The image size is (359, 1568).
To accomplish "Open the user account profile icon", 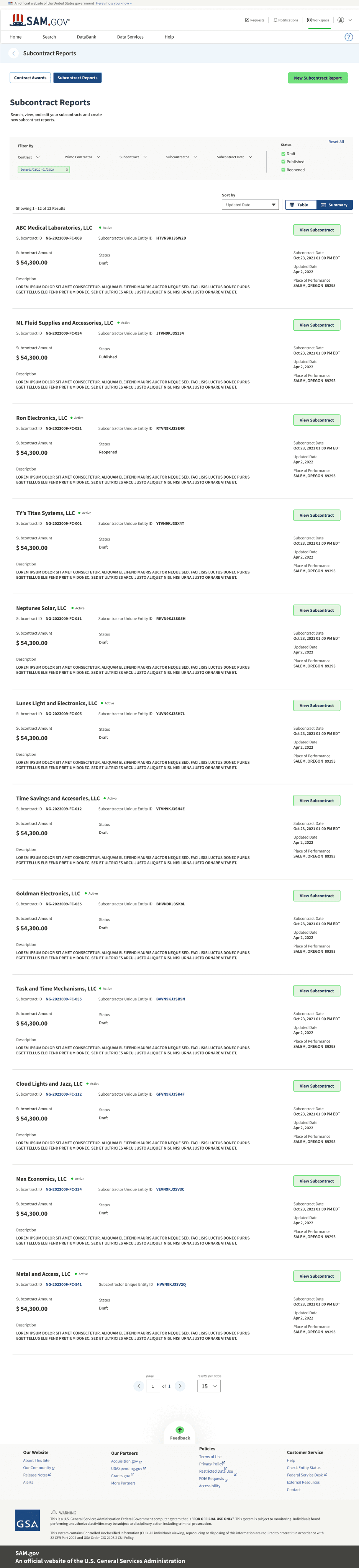I will click(341, 20).
